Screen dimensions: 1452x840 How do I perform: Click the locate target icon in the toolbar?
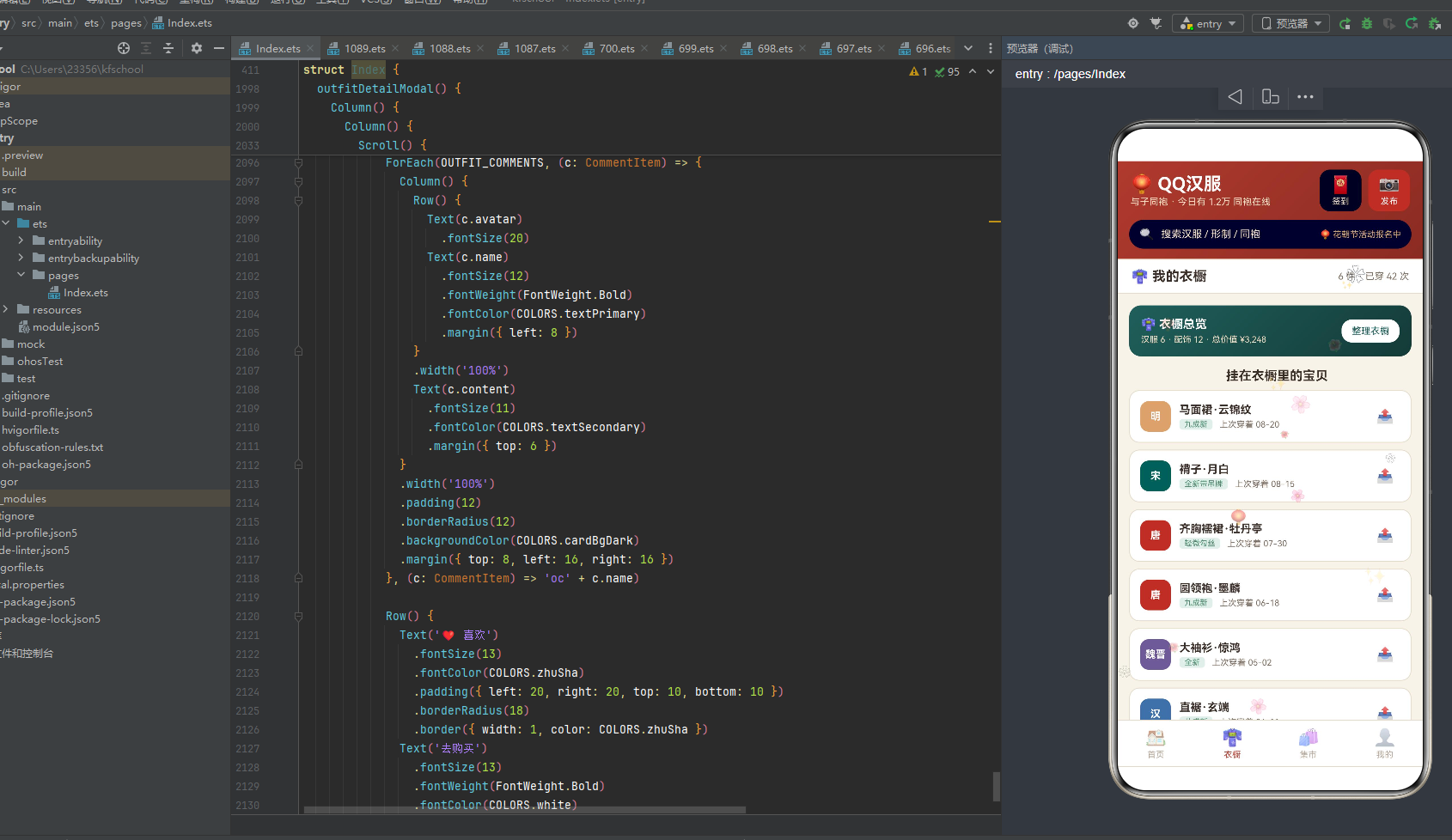pos(1133,23)
